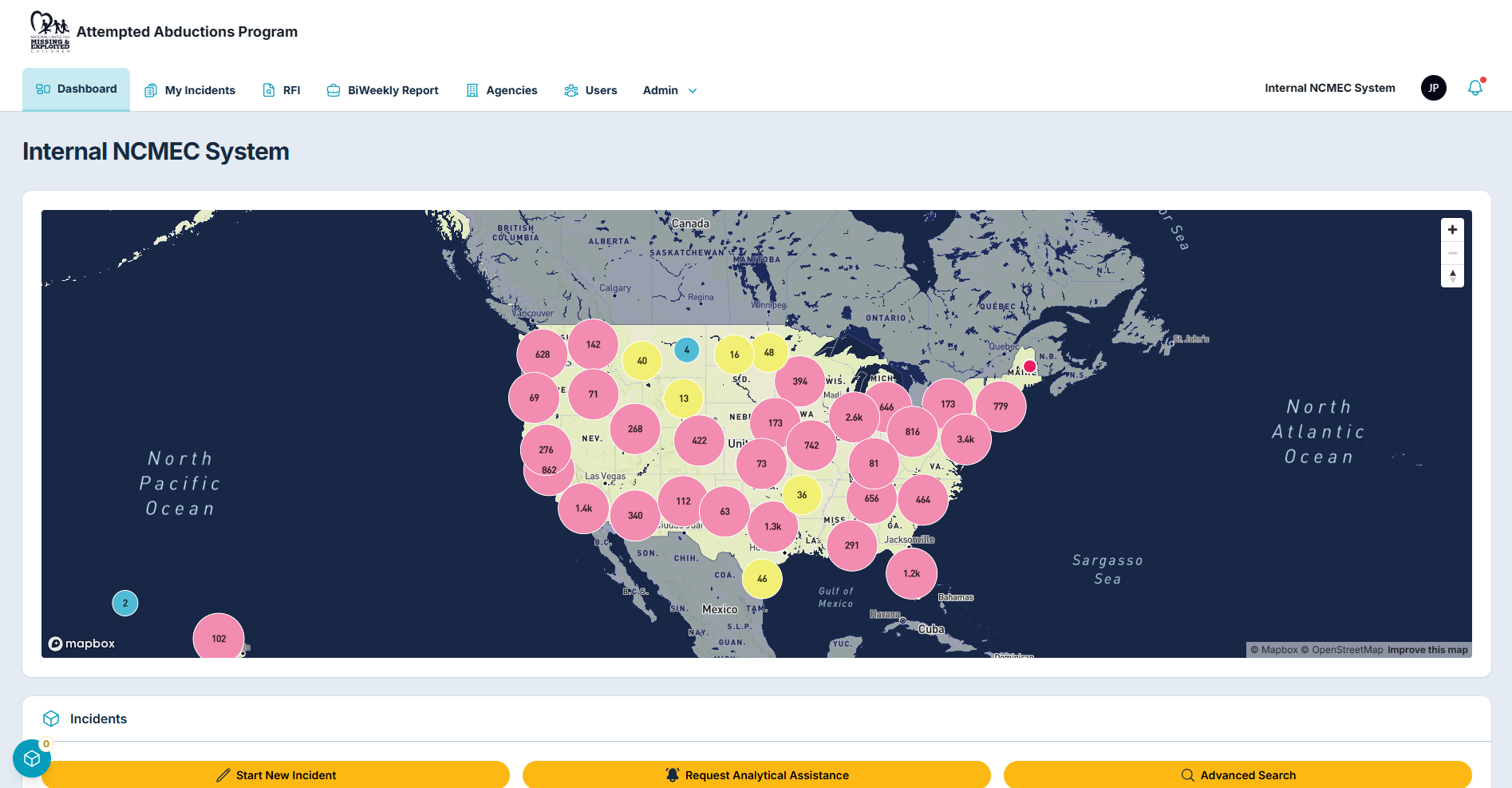Navigate to Agencies
The width and height of the screenshot is (1512, 788).
click(x=502, y=90)
